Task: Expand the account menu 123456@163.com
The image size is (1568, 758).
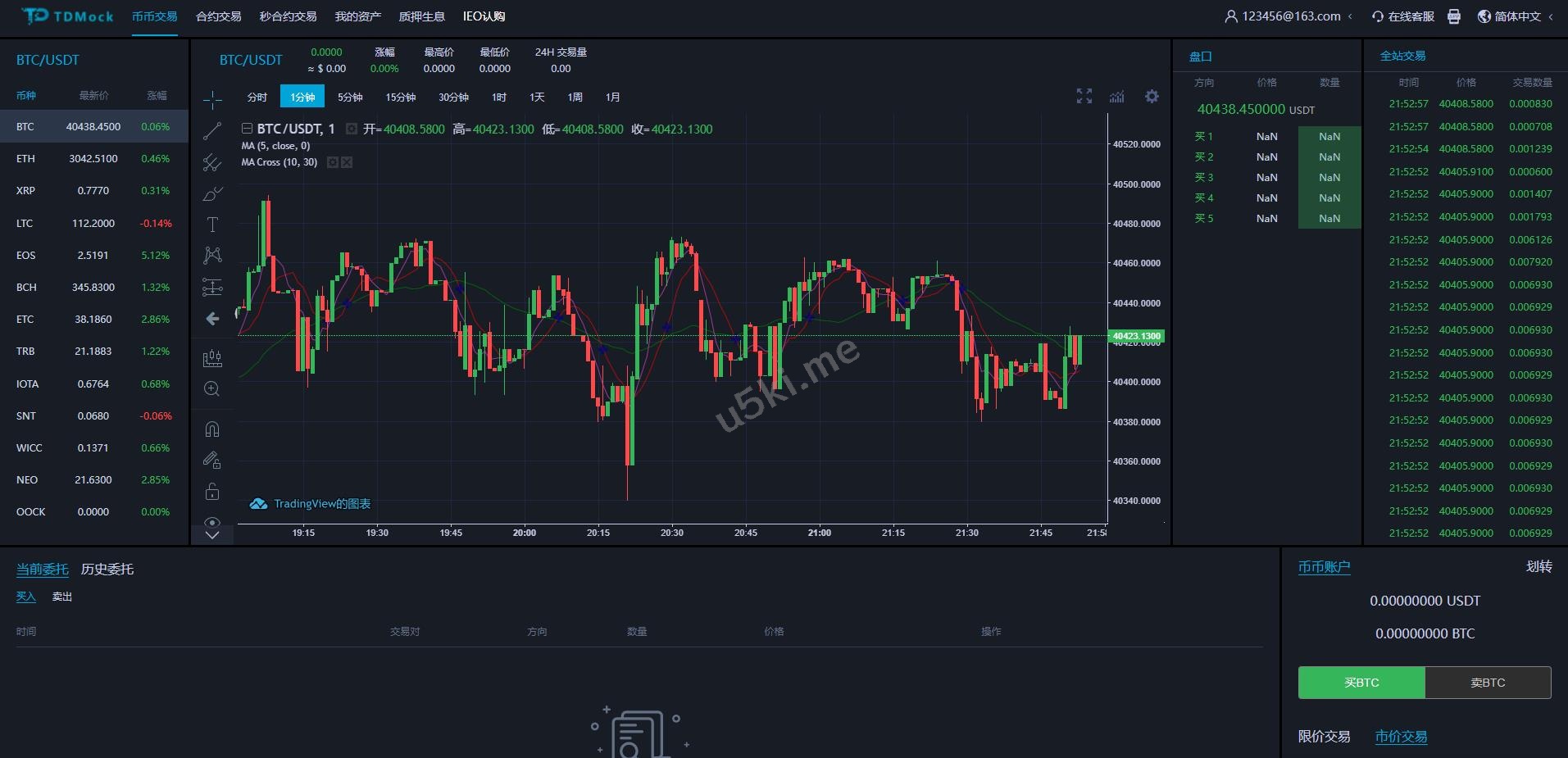Action: 1288,16
